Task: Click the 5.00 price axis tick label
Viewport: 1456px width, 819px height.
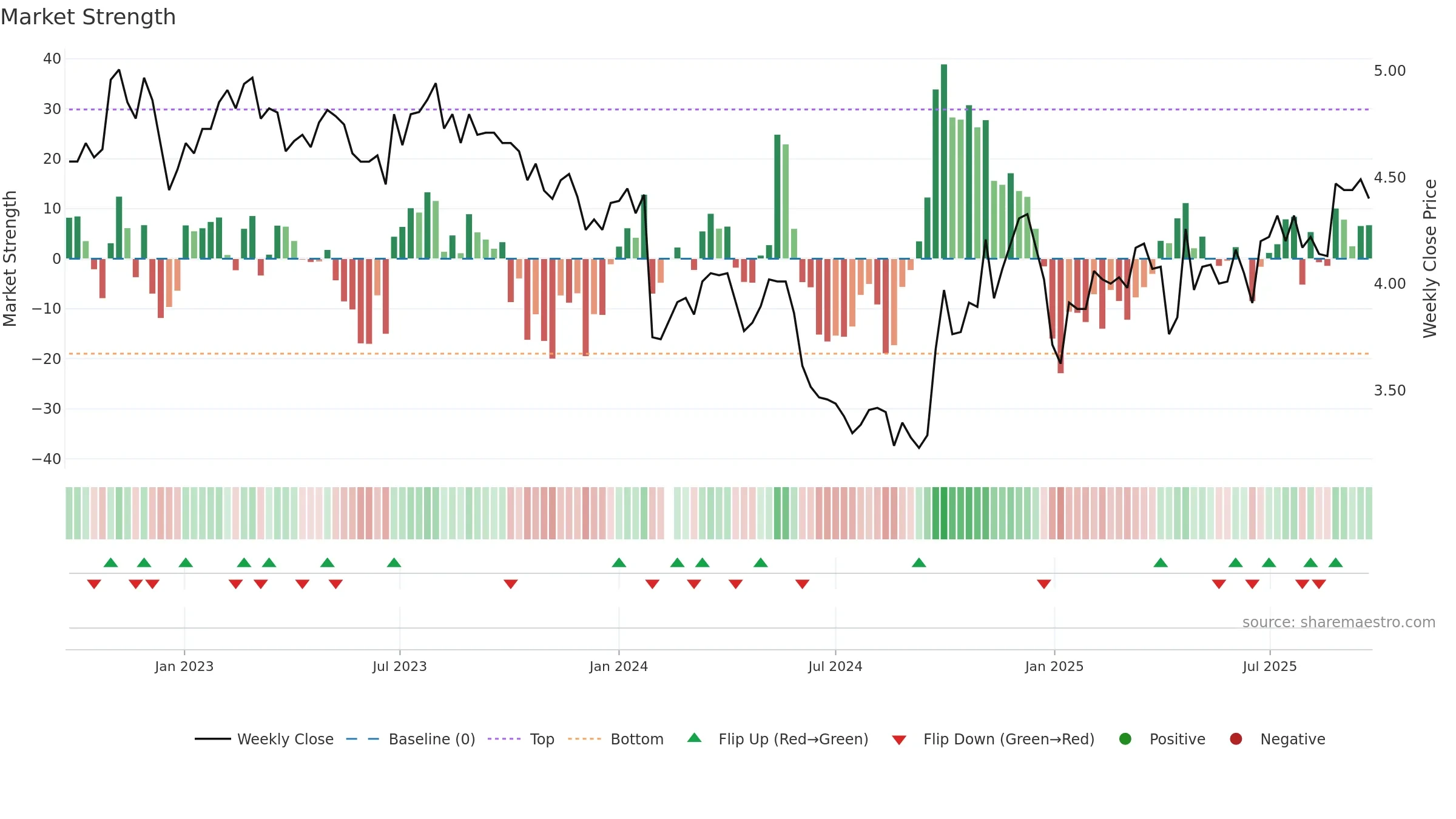Action: coord(1390,71)
